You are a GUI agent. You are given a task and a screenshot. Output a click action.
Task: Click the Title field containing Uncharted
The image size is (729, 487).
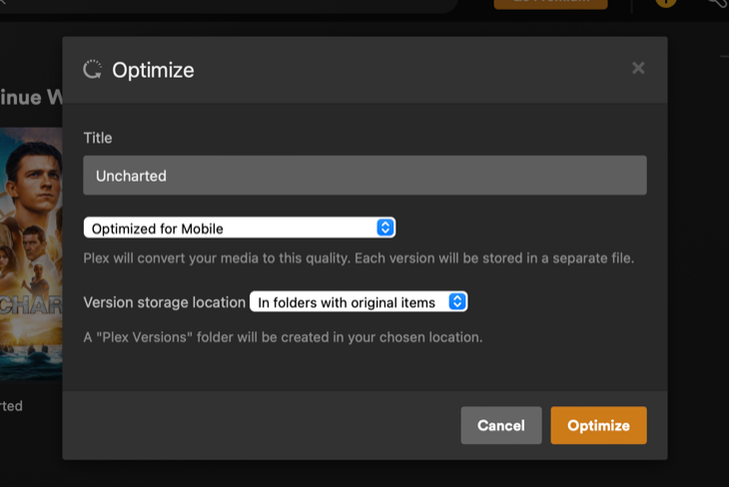click(x=364, y=176)
